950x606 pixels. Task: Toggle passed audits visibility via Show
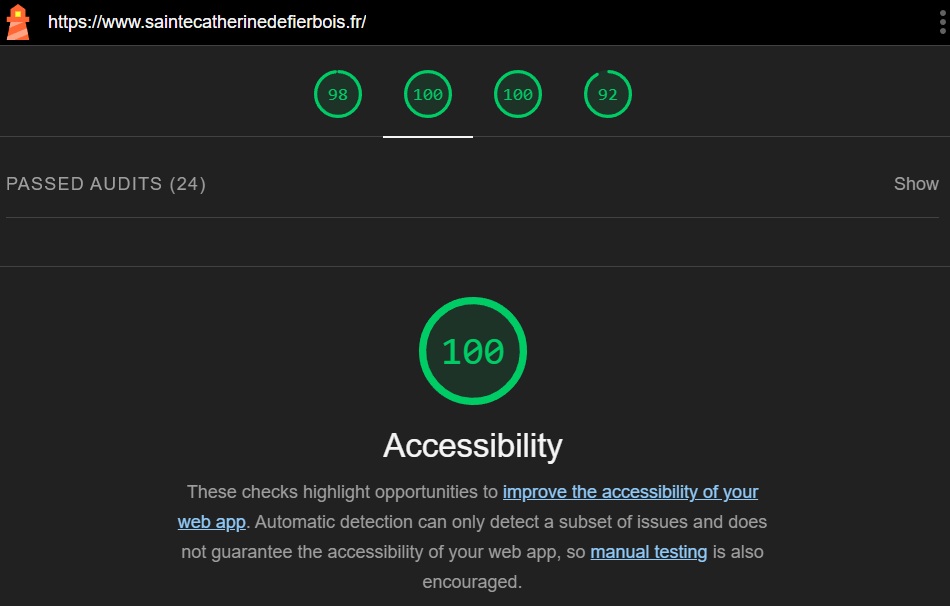pyautogui.click(x=916, y=184)
